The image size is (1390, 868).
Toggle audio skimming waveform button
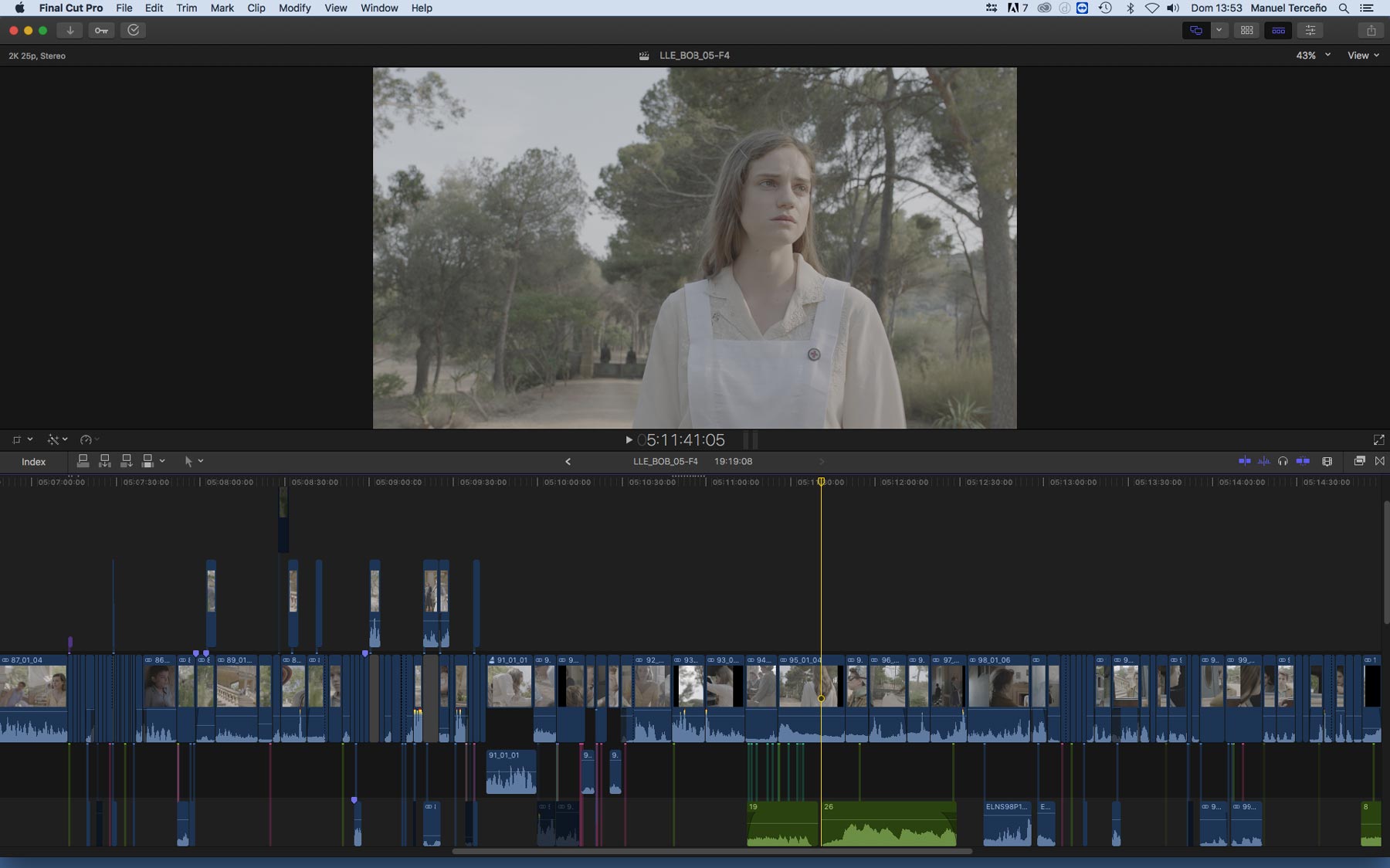[x=1264, y=461]
